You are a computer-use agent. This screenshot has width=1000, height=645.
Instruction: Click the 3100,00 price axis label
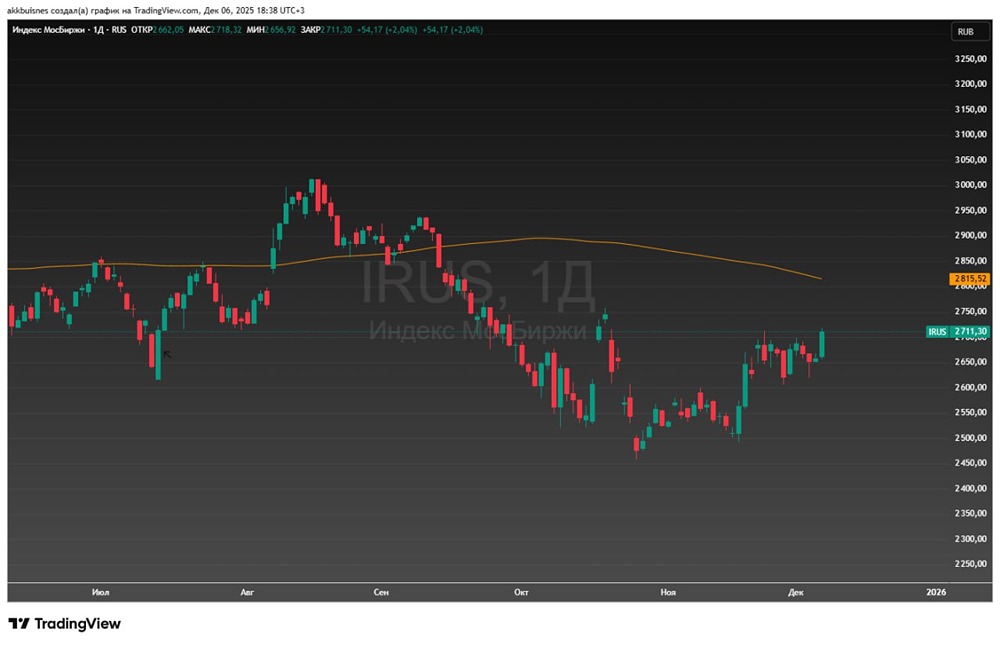970,134
